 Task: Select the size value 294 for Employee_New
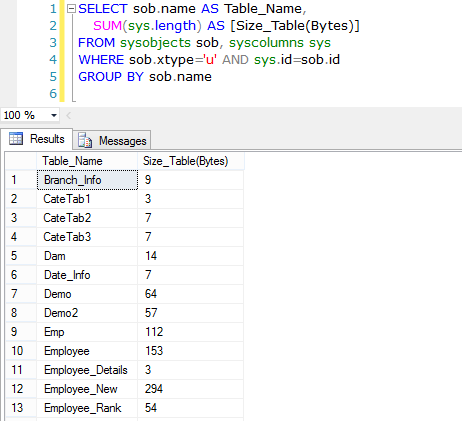coord(191,389)
